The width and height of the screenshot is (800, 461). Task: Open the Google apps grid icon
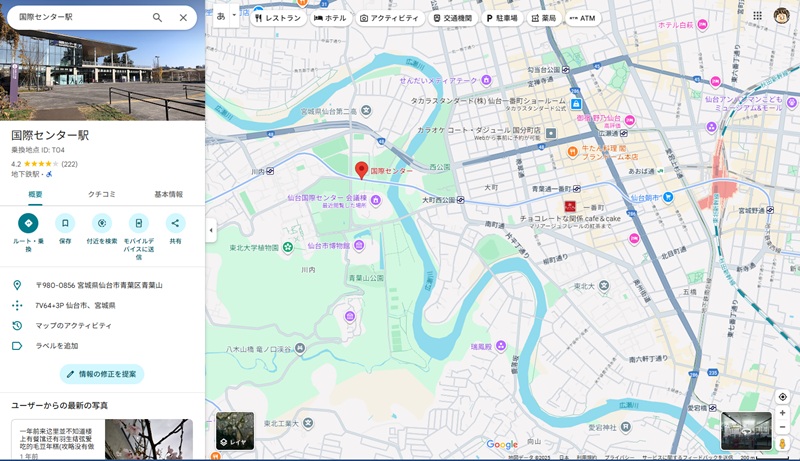[757, 17]
